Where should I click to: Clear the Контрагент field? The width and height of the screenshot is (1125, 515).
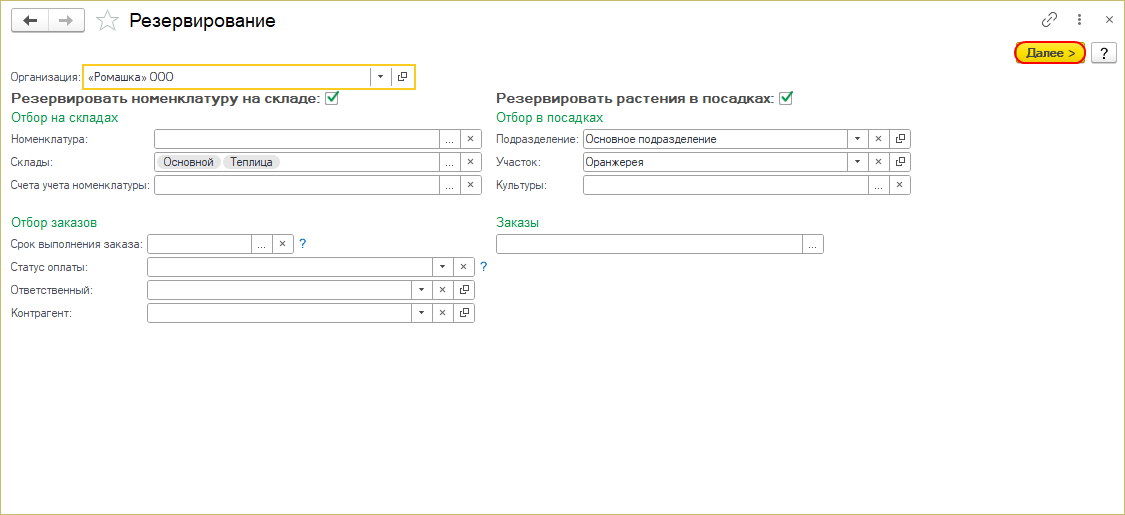[443, 313]
